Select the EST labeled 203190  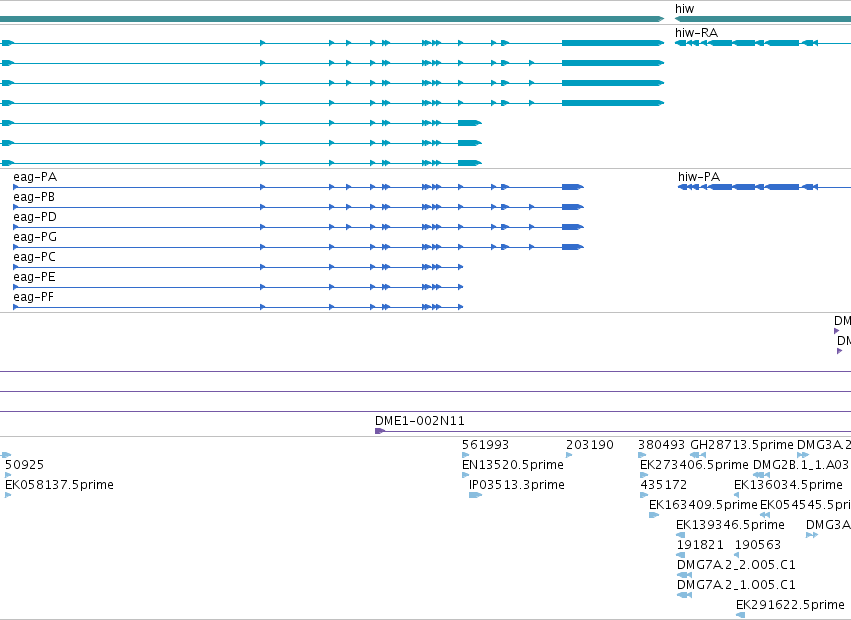589,445
